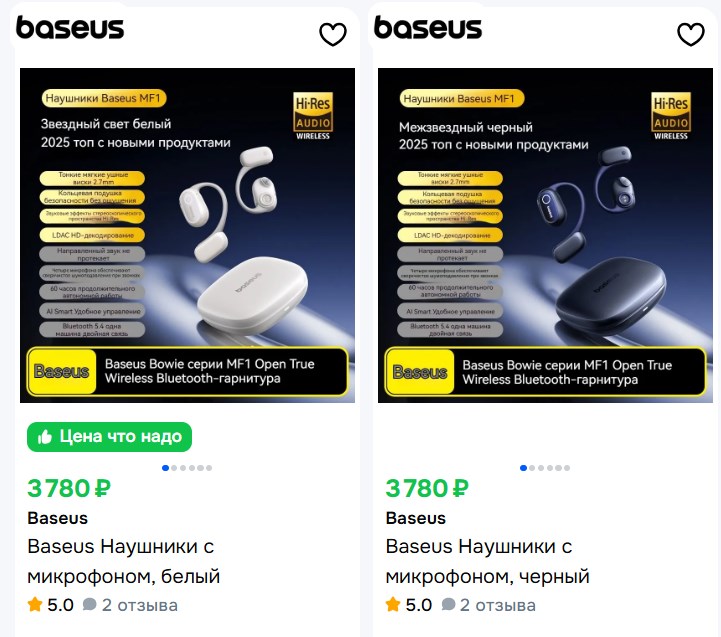The height and width of the screenshot is (637, 721).
Task: Click the 3780 ₽ price of white headphones
Action: 69,489
